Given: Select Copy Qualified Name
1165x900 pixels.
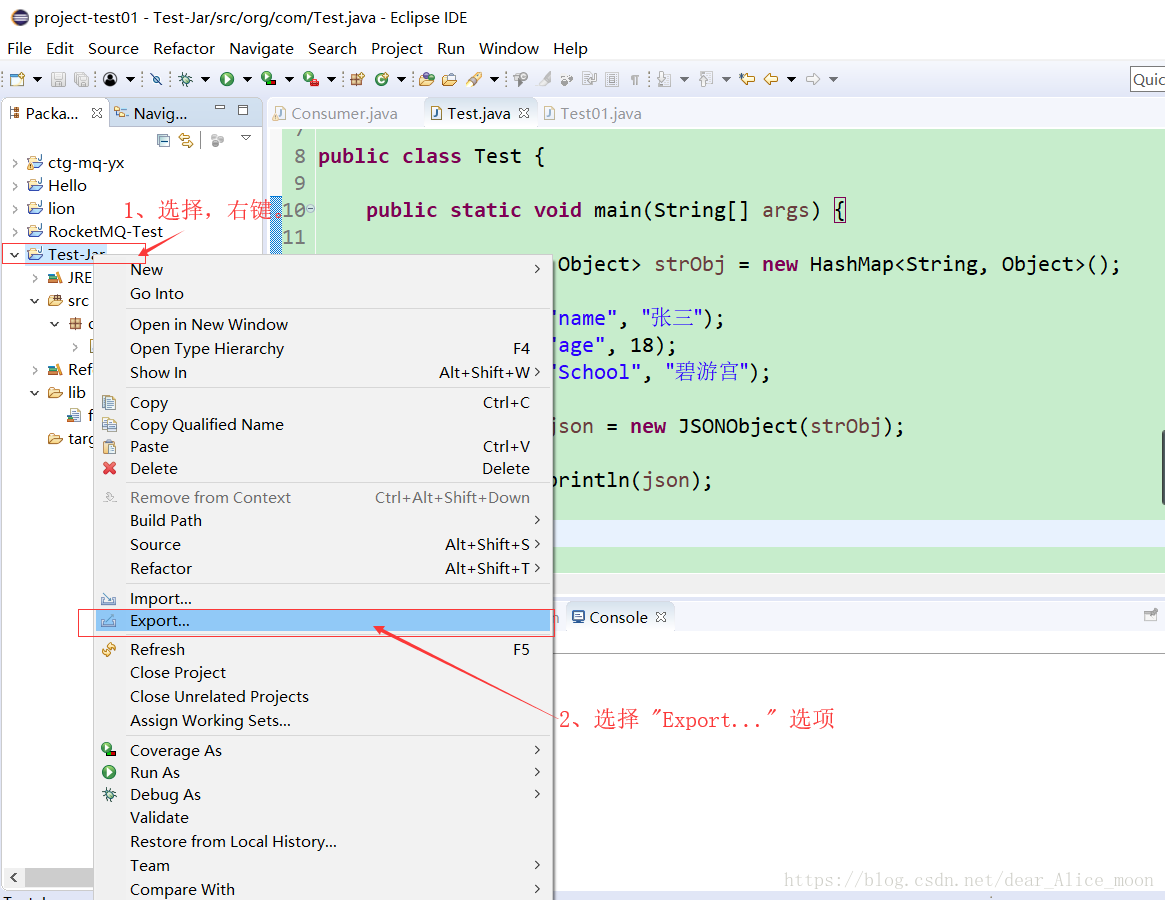Looking at the screenshot, I should pos(323,424).
